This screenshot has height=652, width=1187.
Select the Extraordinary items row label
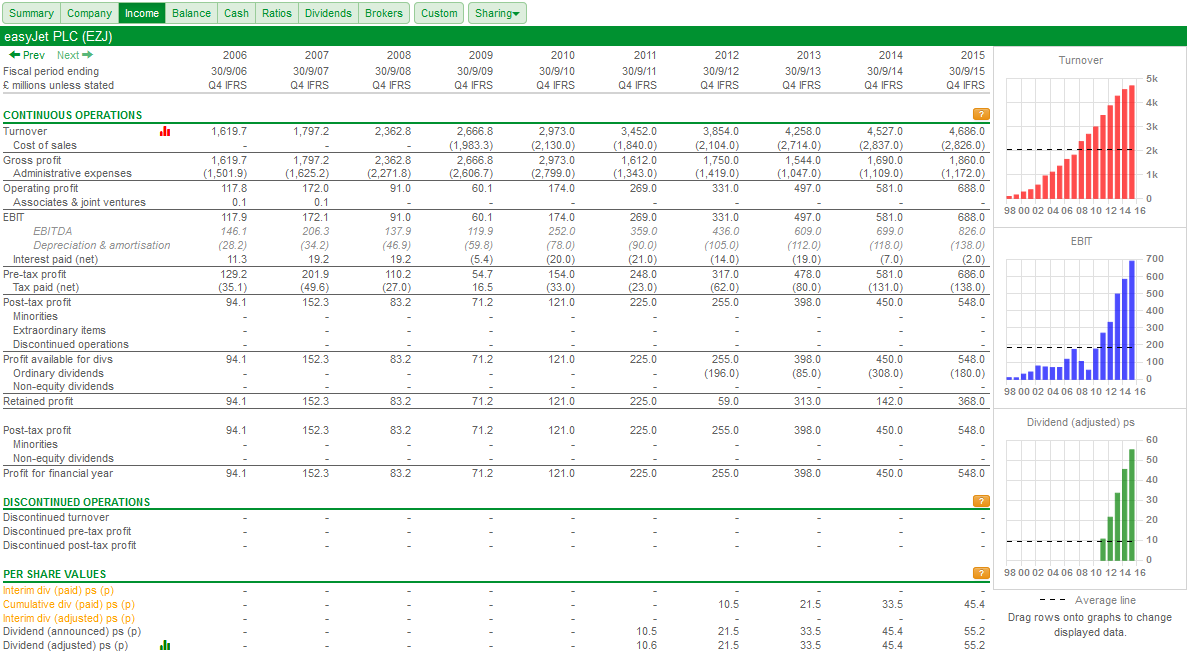(x=59, y=330)
